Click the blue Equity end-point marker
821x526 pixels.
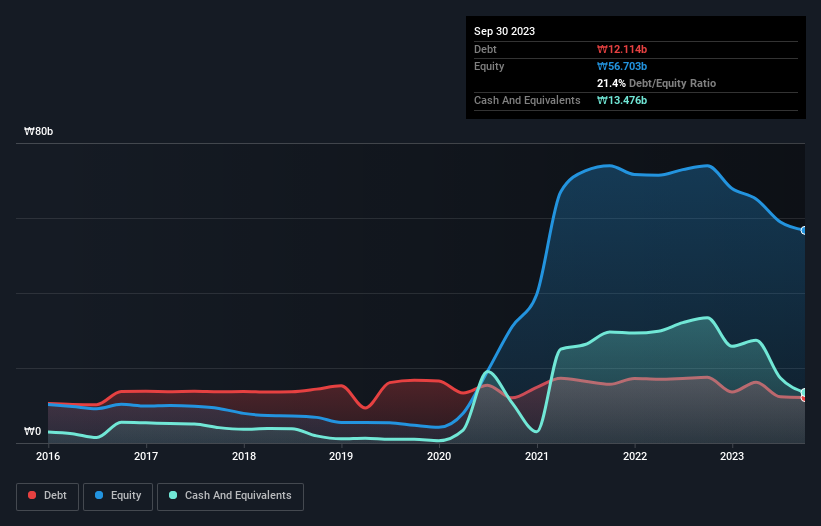tap(804, 230)
